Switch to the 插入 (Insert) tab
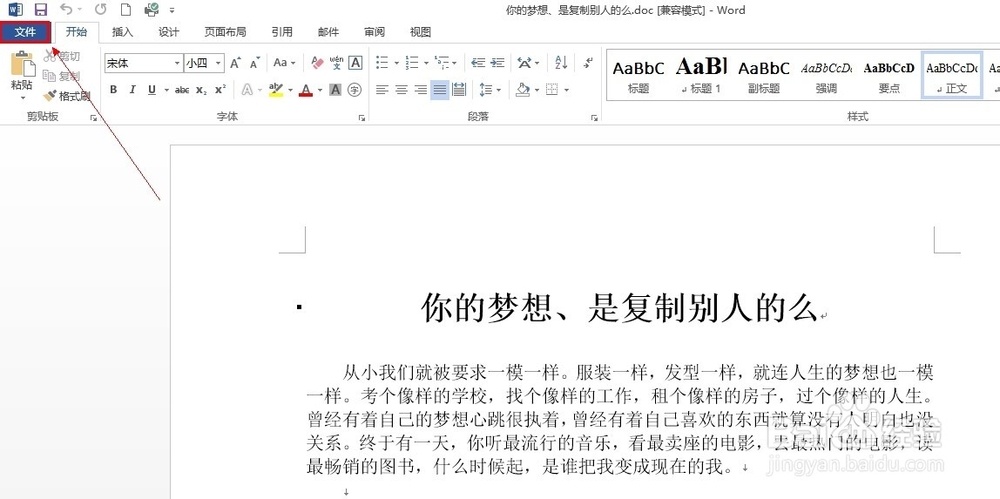This screenshot has height=499, width=1000. 122,32
